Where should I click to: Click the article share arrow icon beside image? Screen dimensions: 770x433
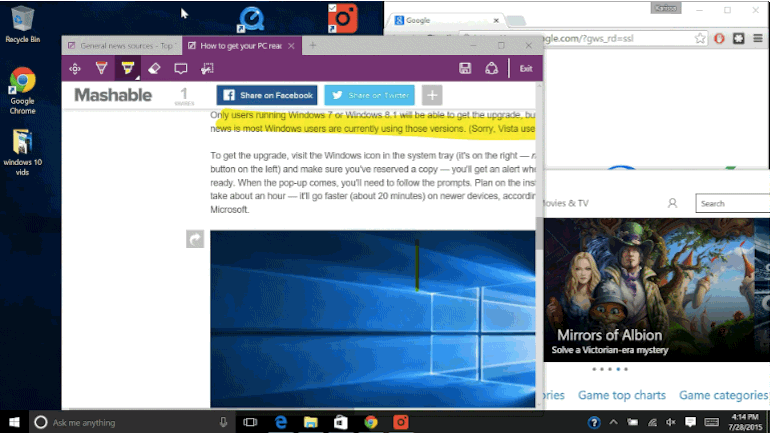pos(195,239)
